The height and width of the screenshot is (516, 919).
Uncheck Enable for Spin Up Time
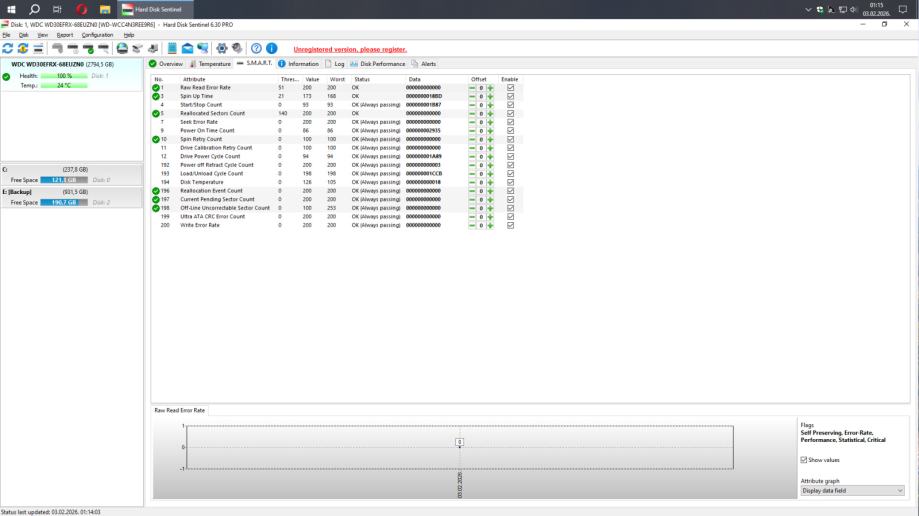510,96
